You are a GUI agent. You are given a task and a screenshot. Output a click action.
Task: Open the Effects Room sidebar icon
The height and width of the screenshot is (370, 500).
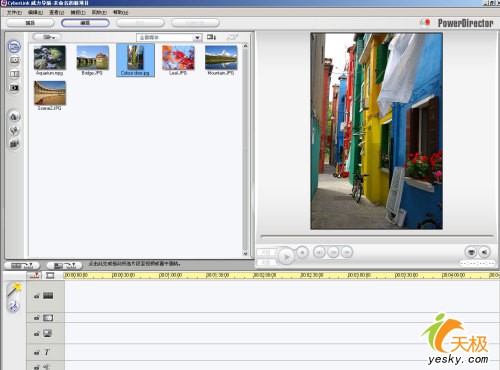pos(14,60)
